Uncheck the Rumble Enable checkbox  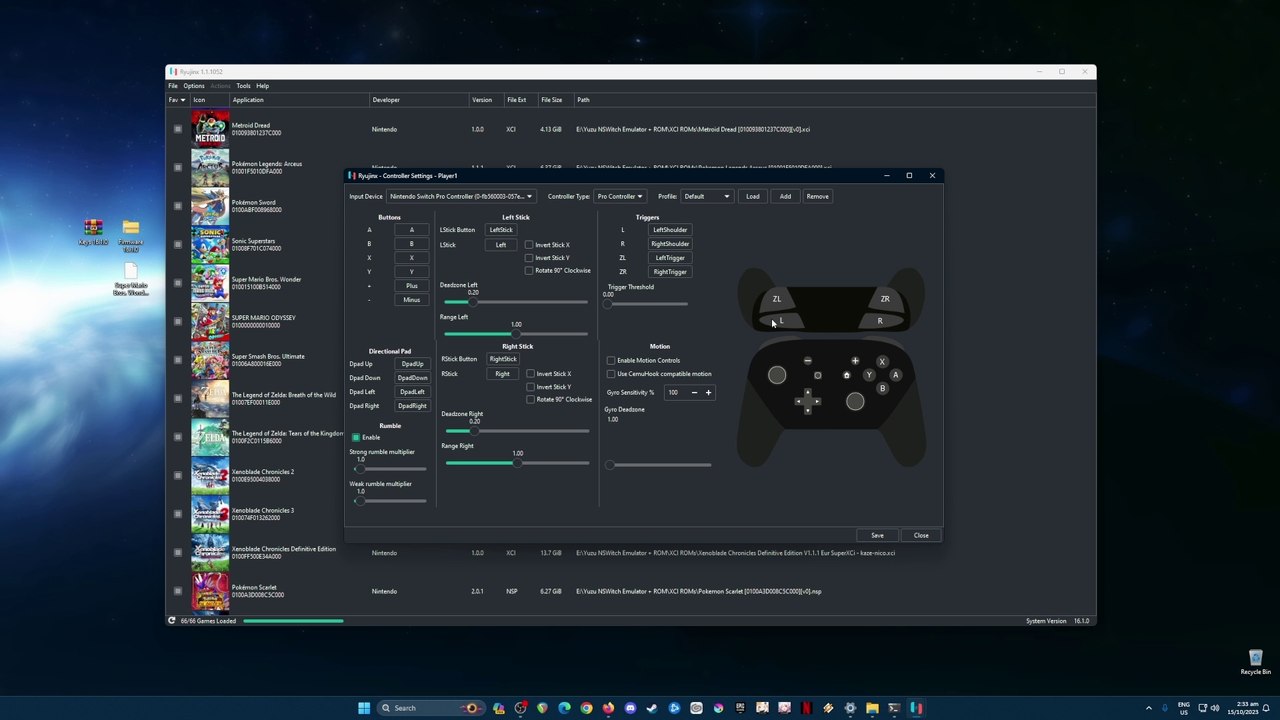356,437
